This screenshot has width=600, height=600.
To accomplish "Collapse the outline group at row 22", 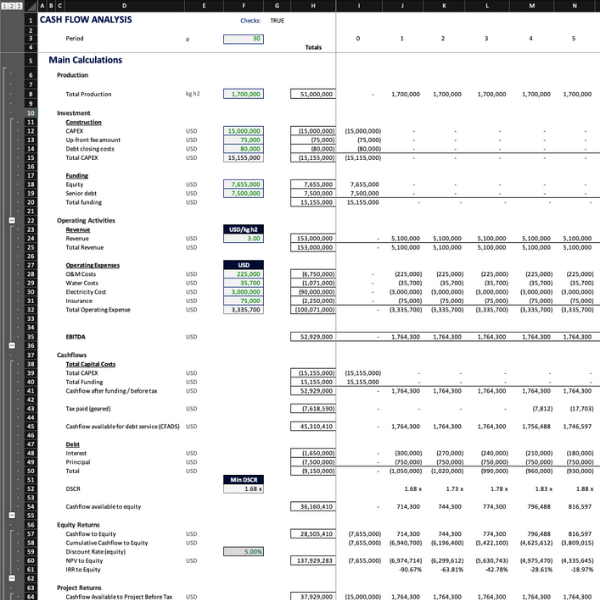I will [x=11, y=220].
